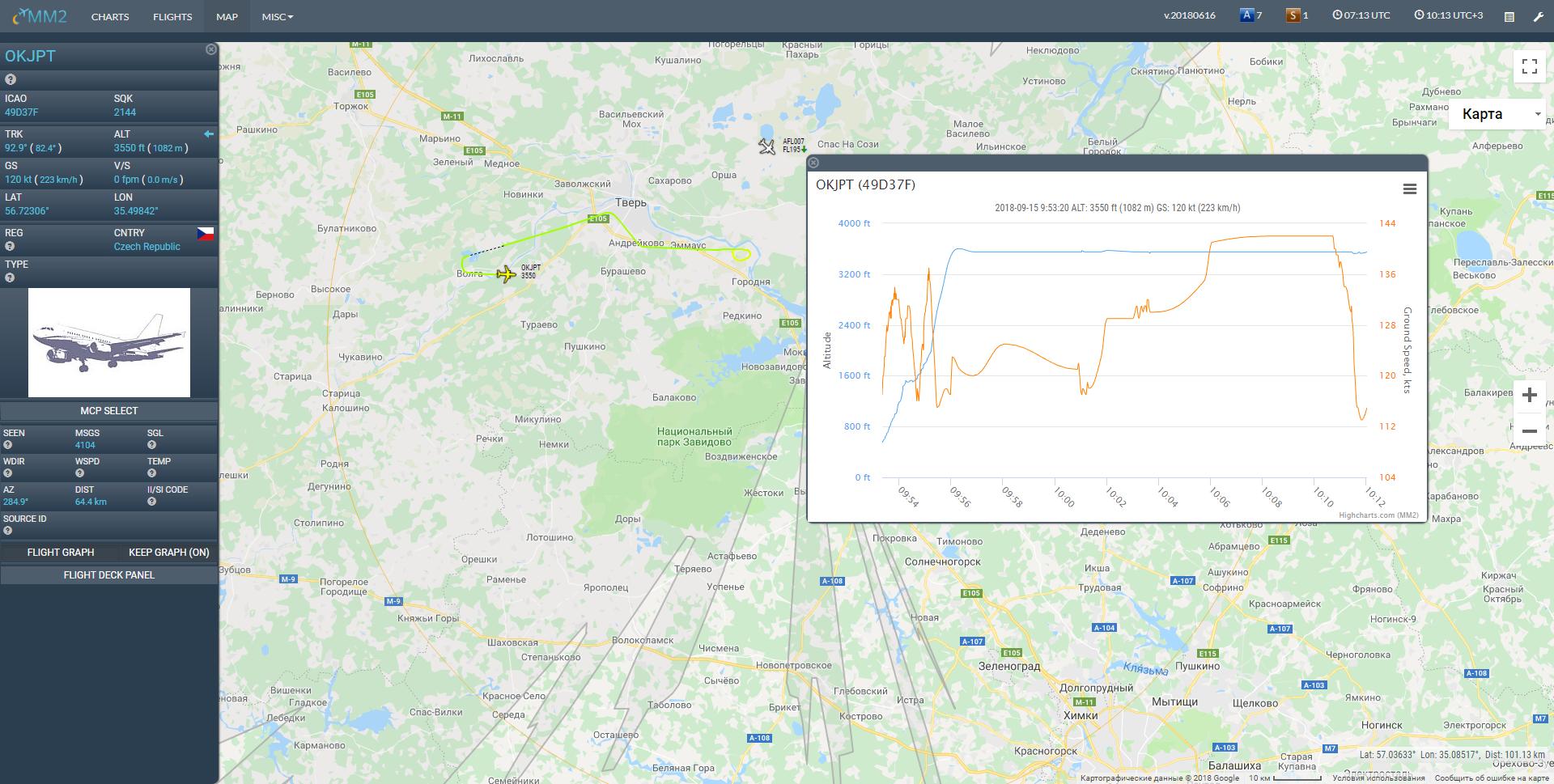Toggle the FLIGHT GRAPH display
The width and height of the screenshot is (1554, 784).
(x=61, y=553)
